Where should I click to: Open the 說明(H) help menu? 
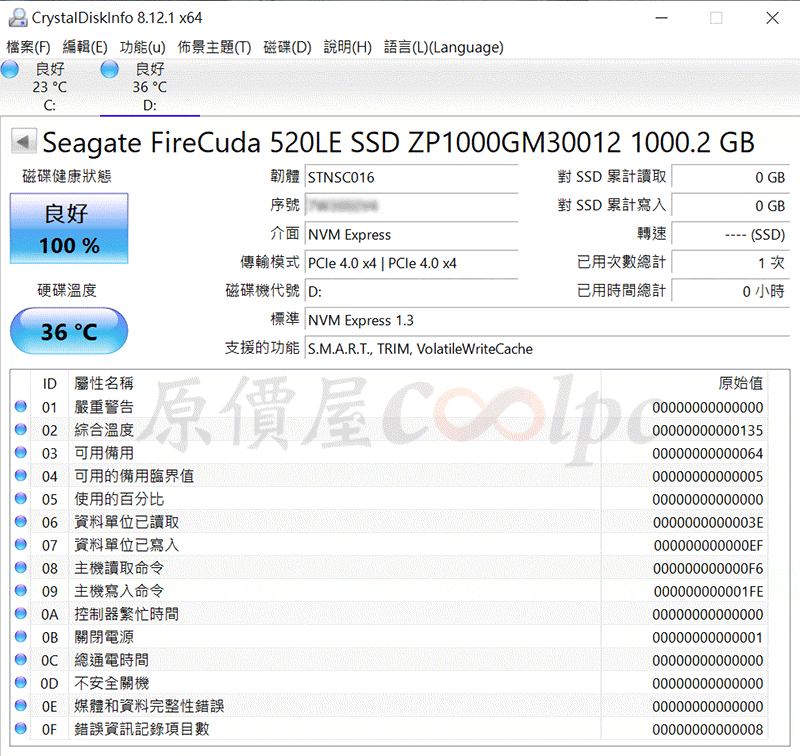[347, 47]
